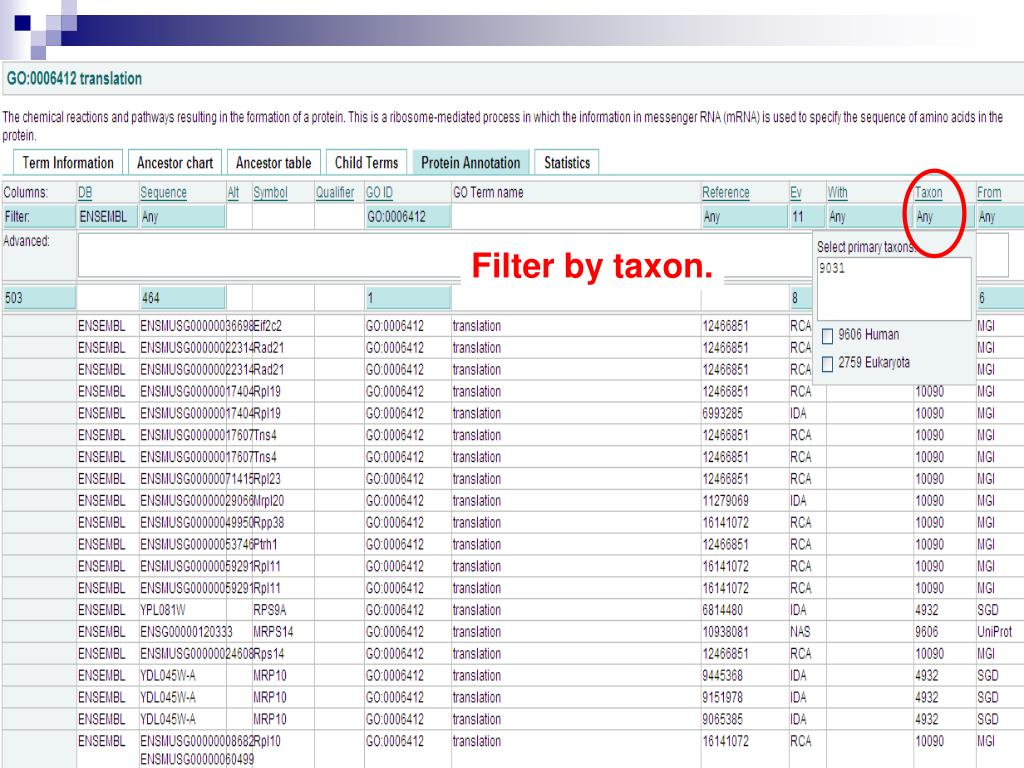The image size is (1024, 768).
Task: Open the Taxon filter set to Any
Action: pos(944,217)
